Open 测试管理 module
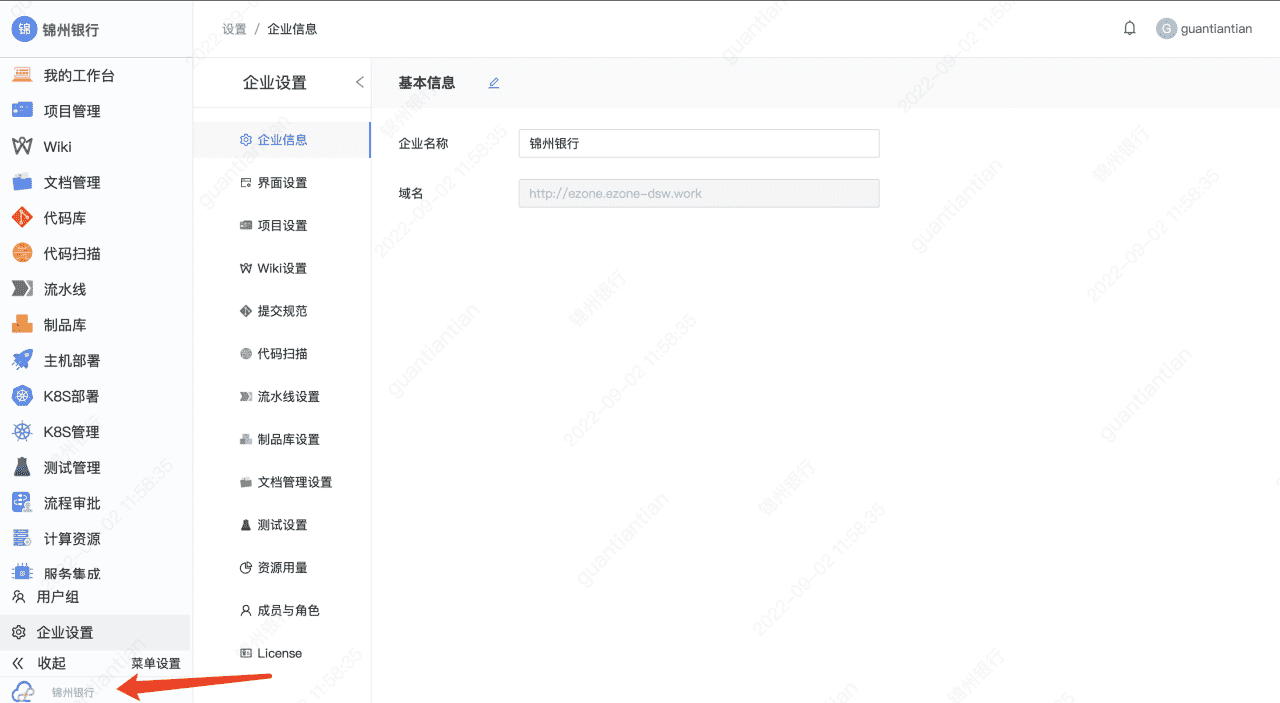The width and height of the screenshot is (1280, 703). click(x=65, y=466)
